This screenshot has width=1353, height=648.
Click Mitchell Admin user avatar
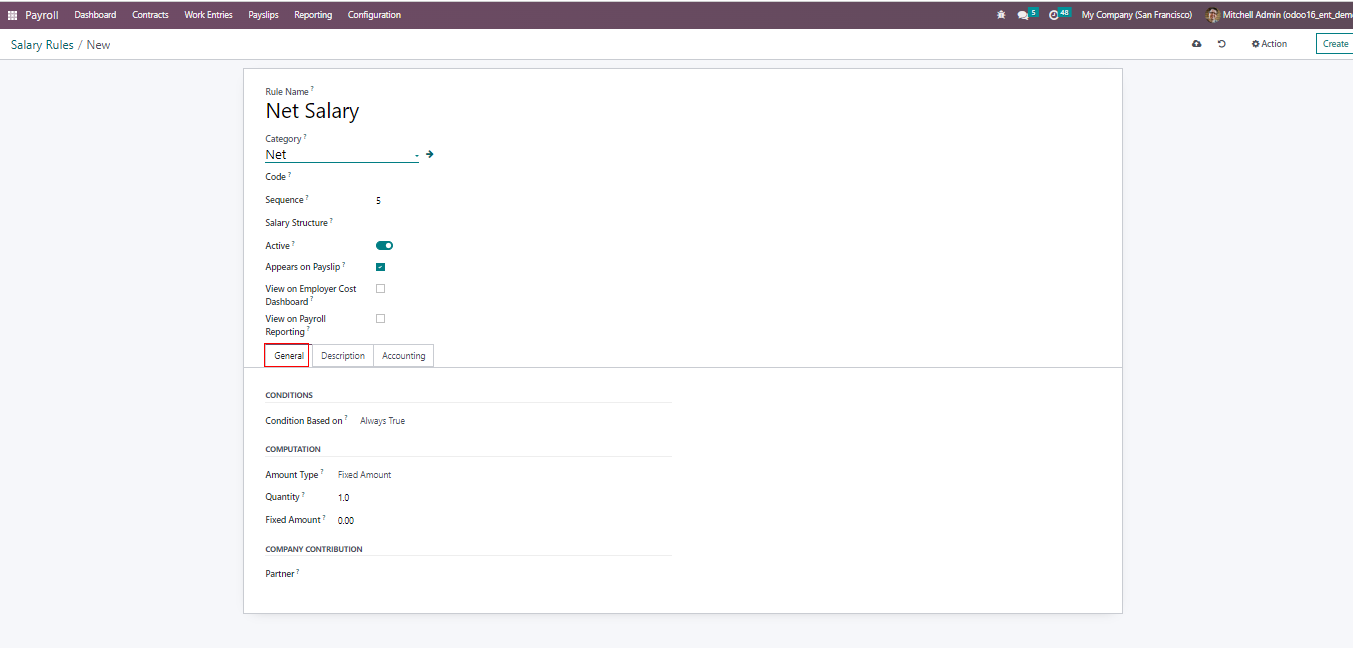point(1213,15)
